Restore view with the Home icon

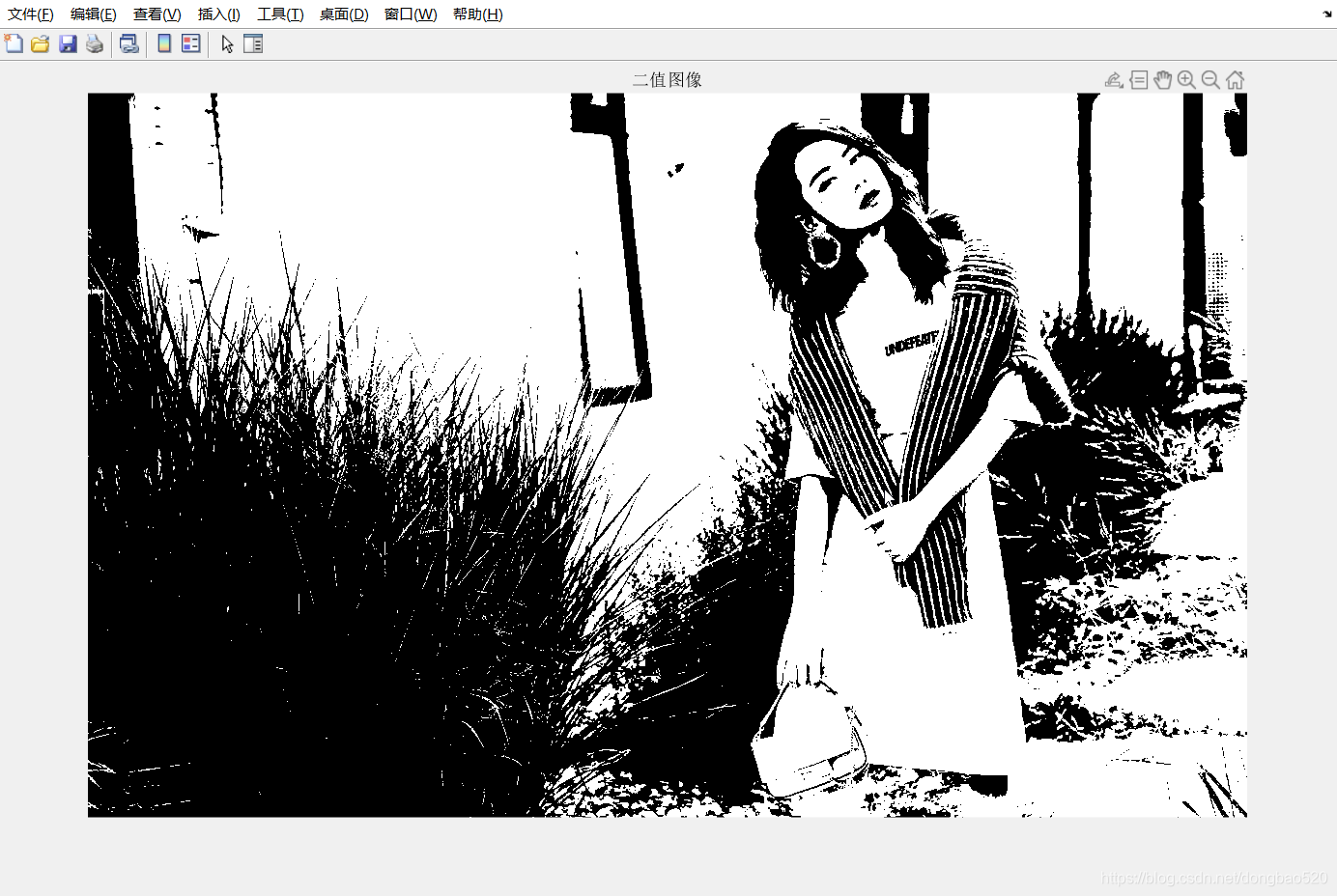pyautogui.click(x=1235, y=80)
